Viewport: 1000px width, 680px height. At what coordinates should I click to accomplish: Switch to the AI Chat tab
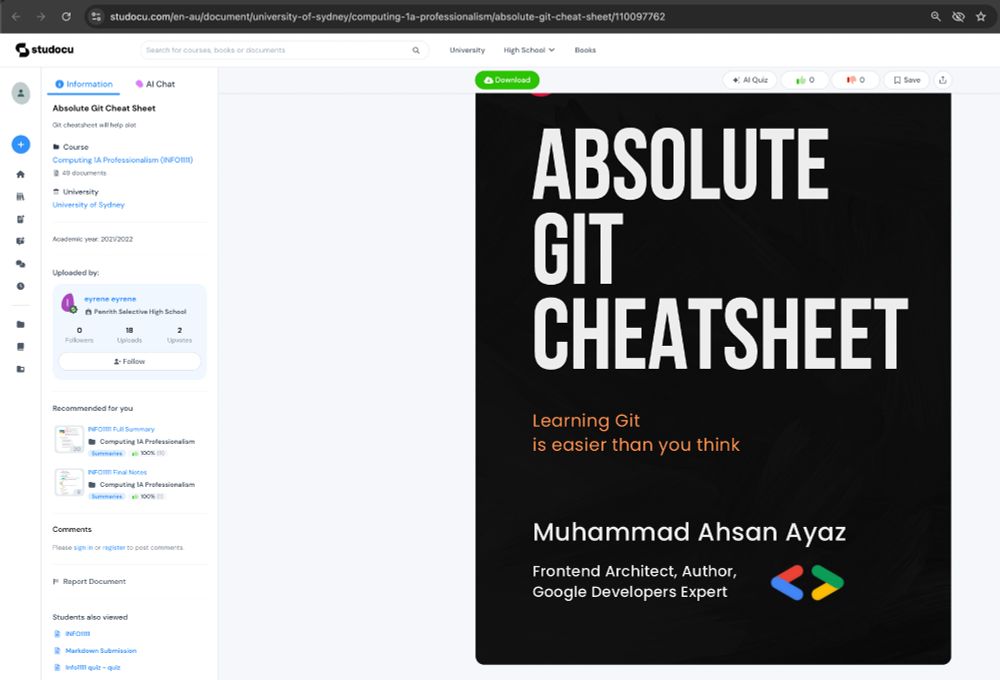click(x=155, y=84)
